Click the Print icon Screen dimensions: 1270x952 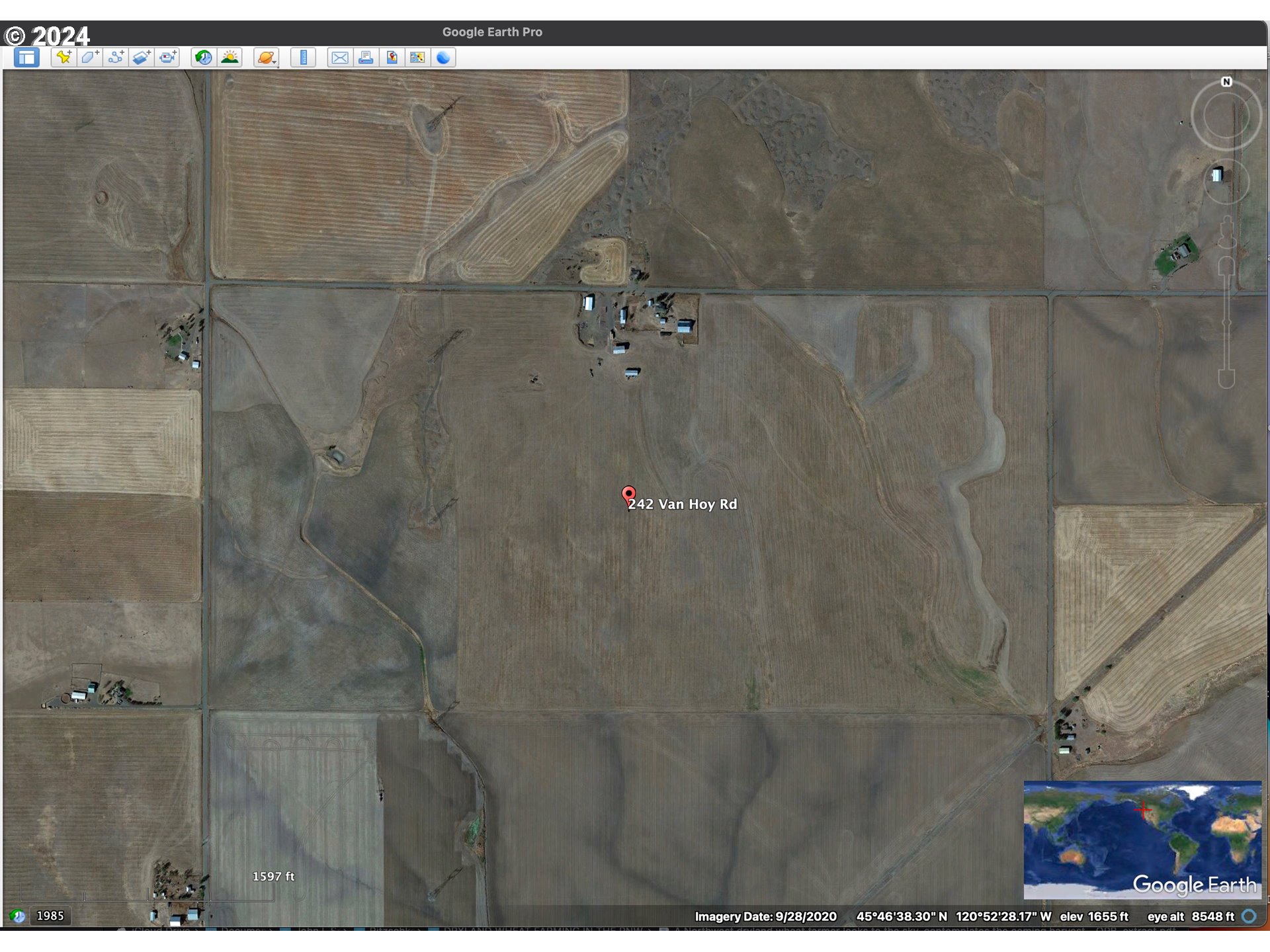click(366, 58)
